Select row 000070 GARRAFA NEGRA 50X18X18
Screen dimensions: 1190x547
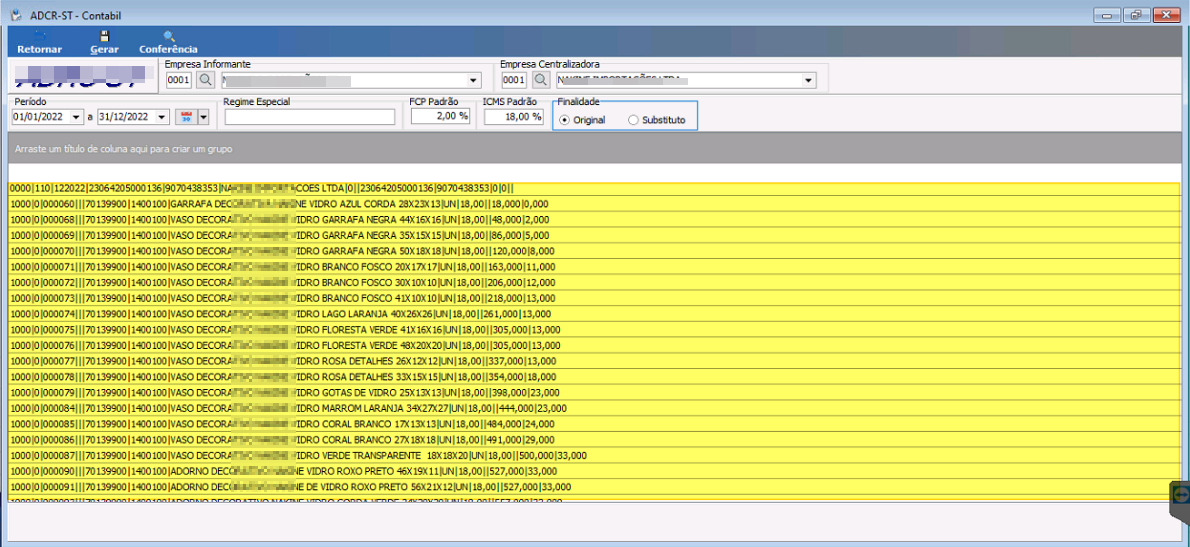pyautogui.click(x=593, y=251)
